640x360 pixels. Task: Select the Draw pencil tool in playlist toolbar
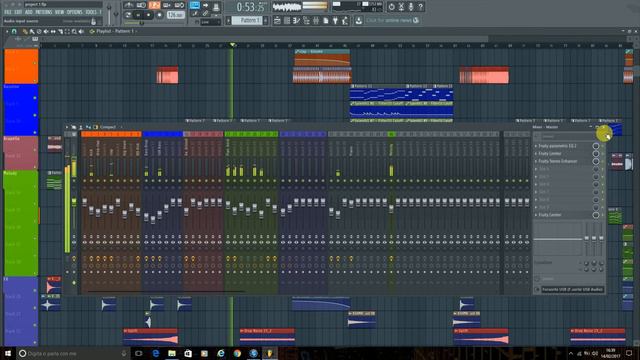pos(25,31)
